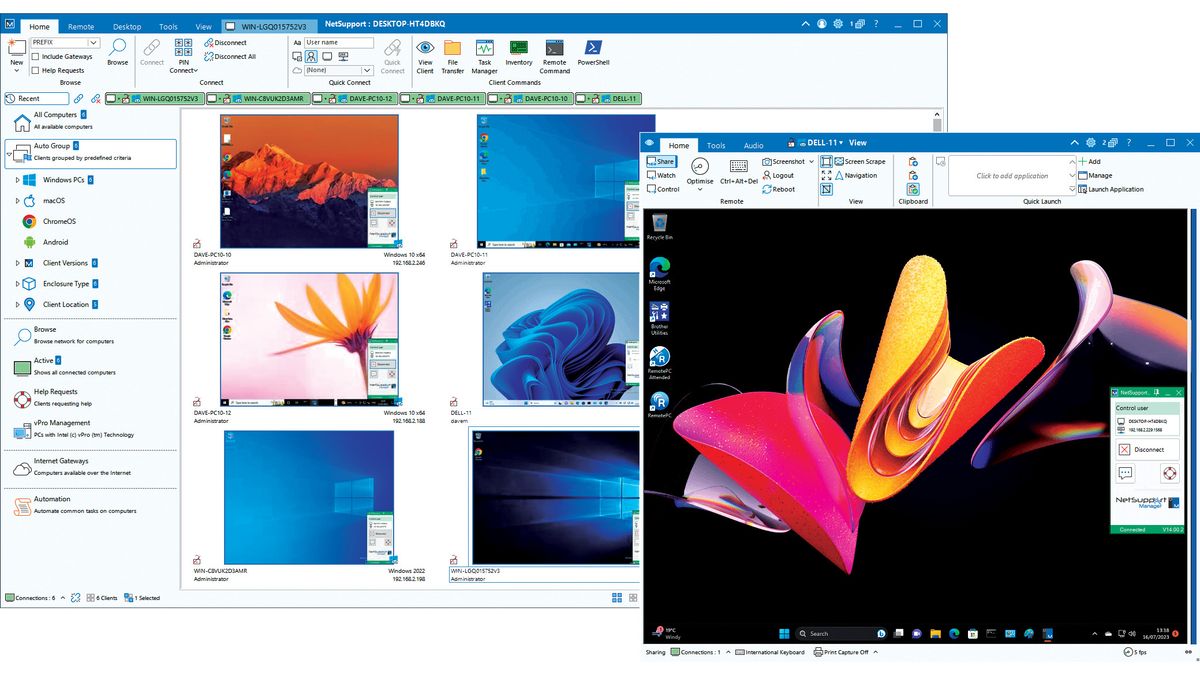This screenshot has height=675, width=1200.
Task: Enable the Include Gateways checkbox
Action: (x=37, y=56)
